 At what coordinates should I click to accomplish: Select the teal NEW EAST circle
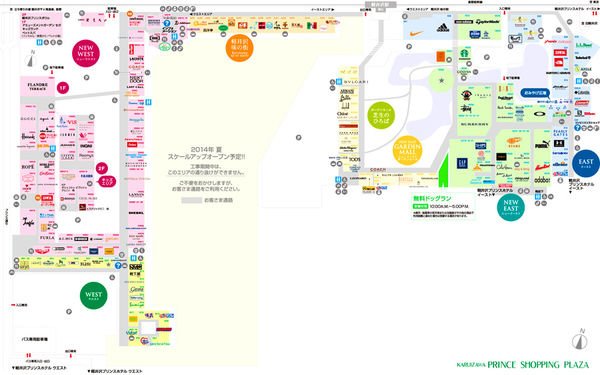[x=510, y=207]
